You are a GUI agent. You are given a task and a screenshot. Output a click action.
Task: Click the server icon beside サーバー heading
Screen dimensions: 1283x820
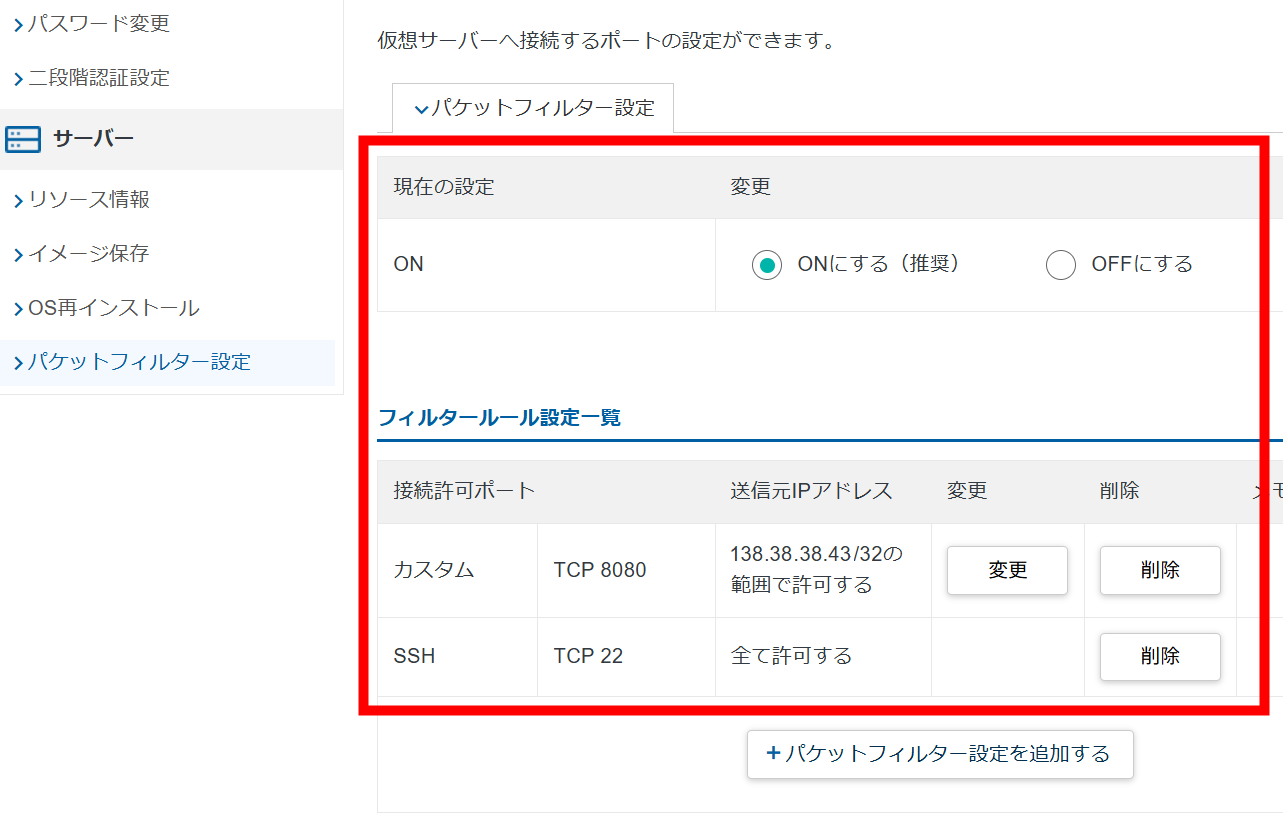pyautogui.click(x=23, y=139)
